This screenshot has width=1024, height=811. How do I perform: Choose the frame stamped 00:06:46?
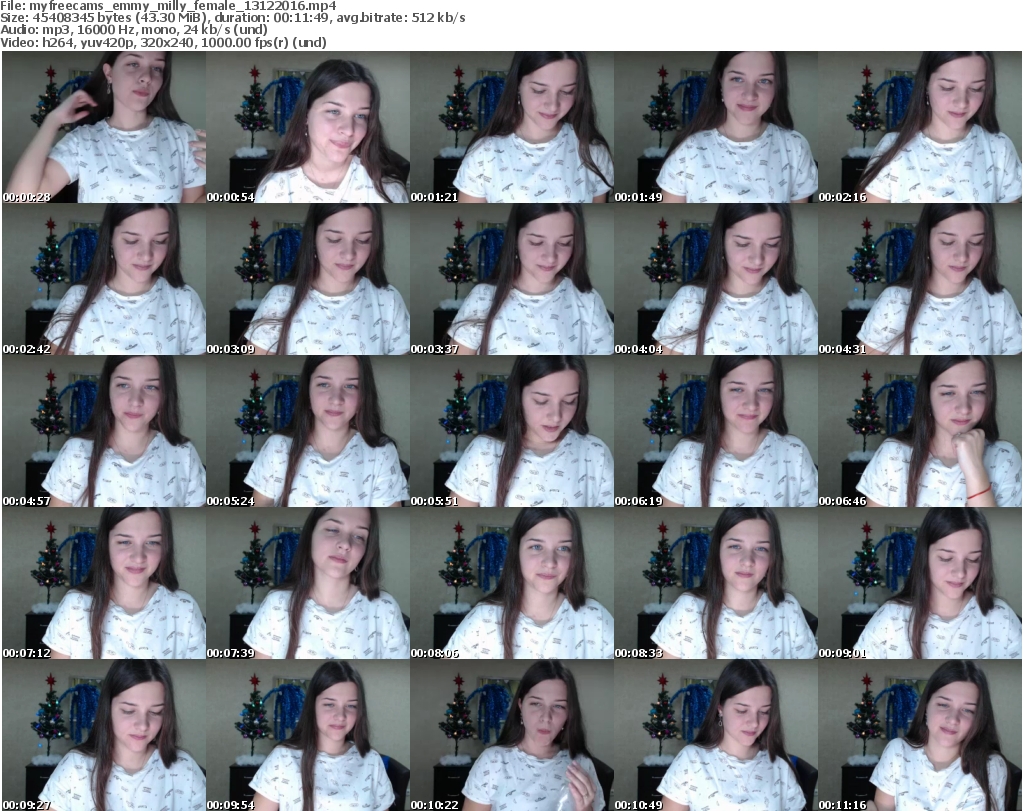[x=920, y=431]
